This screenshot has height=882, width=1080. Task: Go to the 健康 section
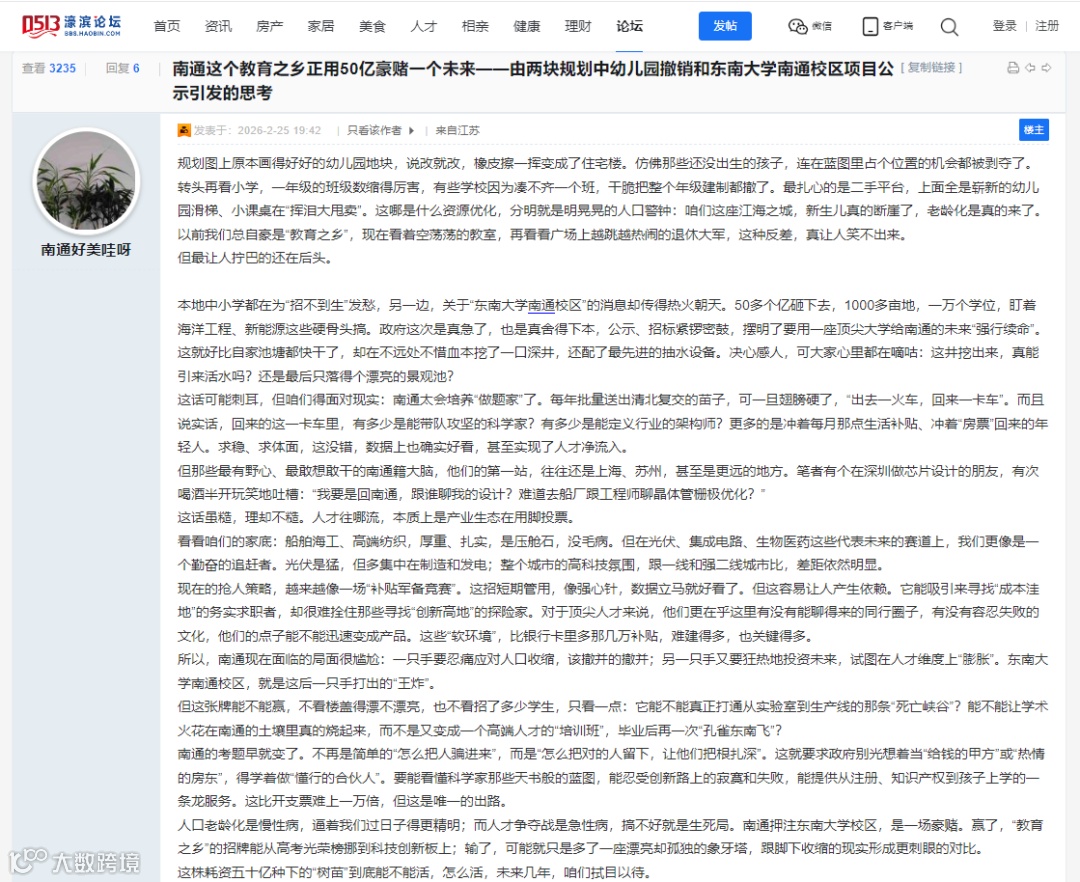tap(526, 27)
